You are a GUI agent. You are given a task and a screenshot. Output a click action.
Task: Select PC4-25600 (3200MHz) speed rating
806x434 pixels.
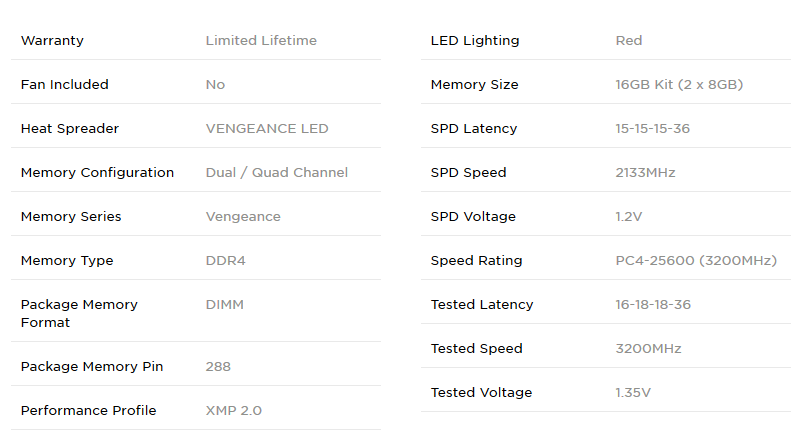[696, 261]
